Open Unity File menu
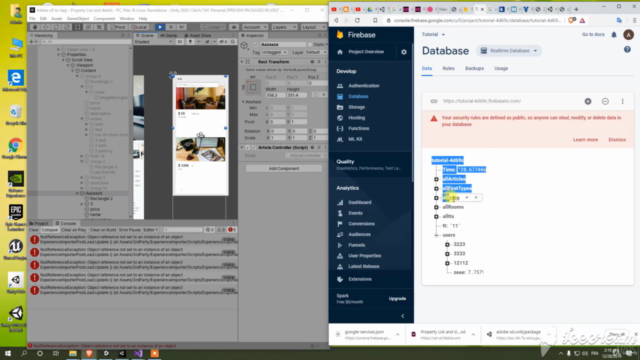Viewport: 640px width, 360px height. [32, 18]
